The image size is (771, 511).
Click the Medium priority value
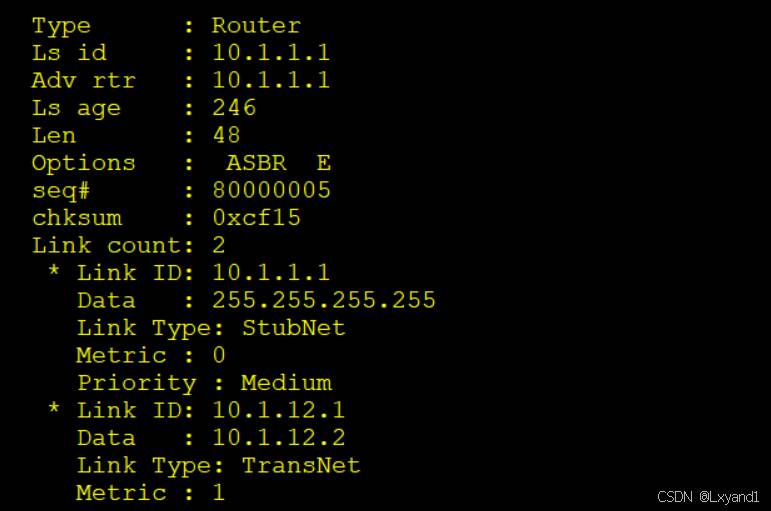(x=286, y=382)
